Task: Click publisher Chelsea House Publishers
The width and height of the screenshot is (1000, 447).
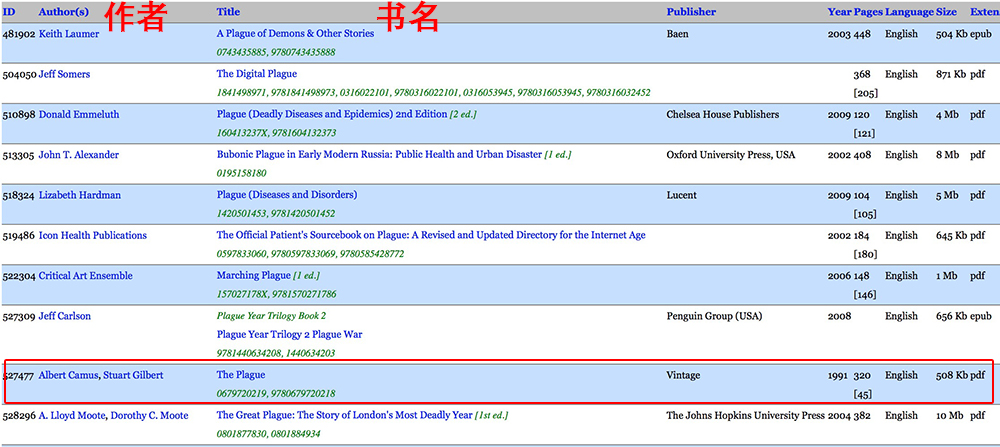Action: click(x=723, y=114)
